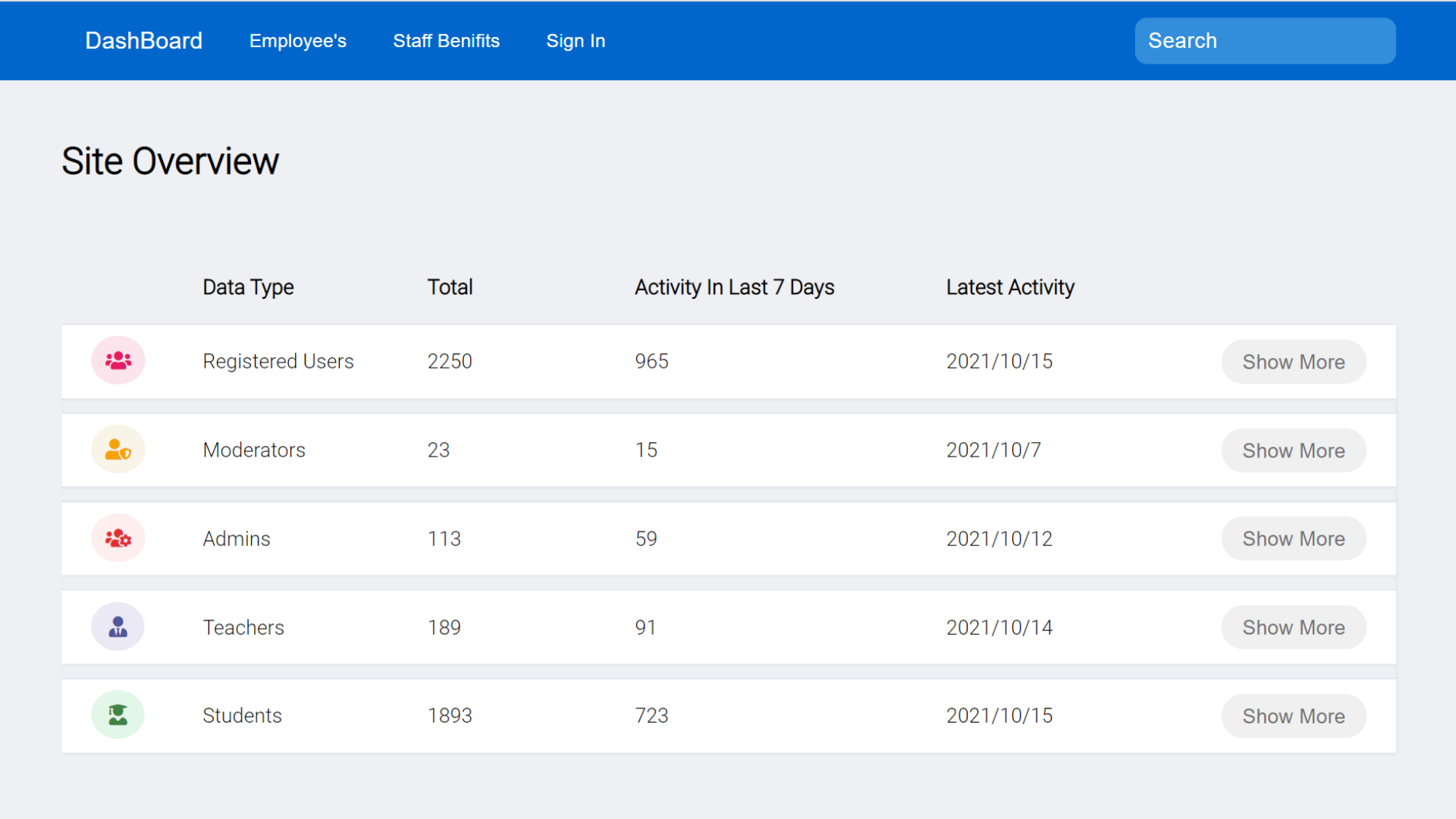
Task: Click the Sign In link
Action: click(x=576, y=41)
